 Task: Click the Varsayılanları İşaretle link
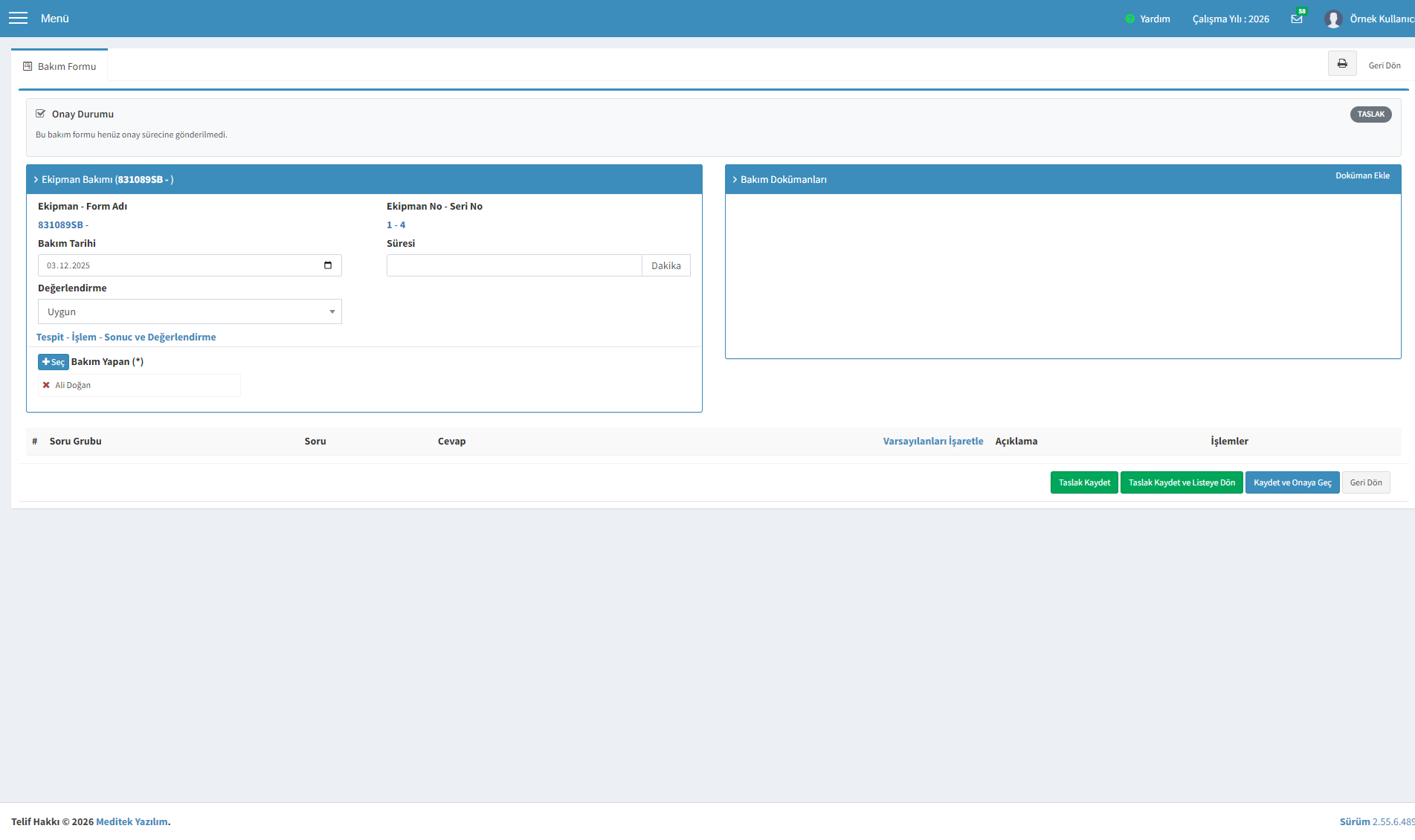pos(933,441)
